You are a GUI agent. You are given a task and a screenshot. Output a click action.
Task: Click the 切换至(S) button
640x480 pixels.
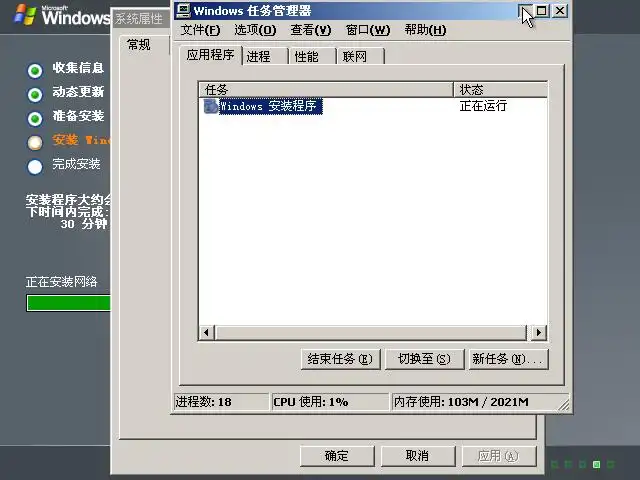tap(424, 359)
